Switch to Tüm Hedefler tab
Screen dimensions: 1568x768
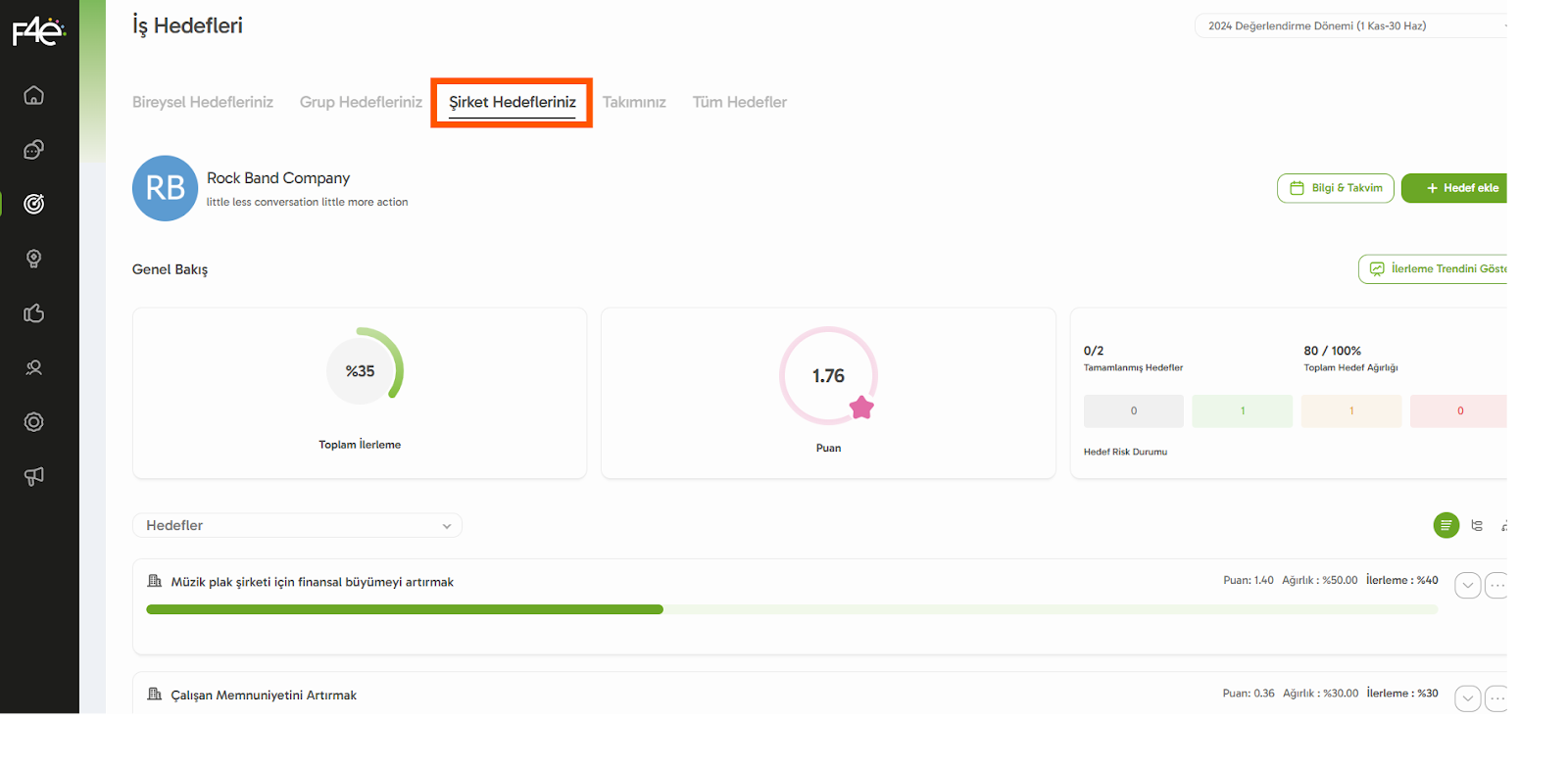[739, 102]
